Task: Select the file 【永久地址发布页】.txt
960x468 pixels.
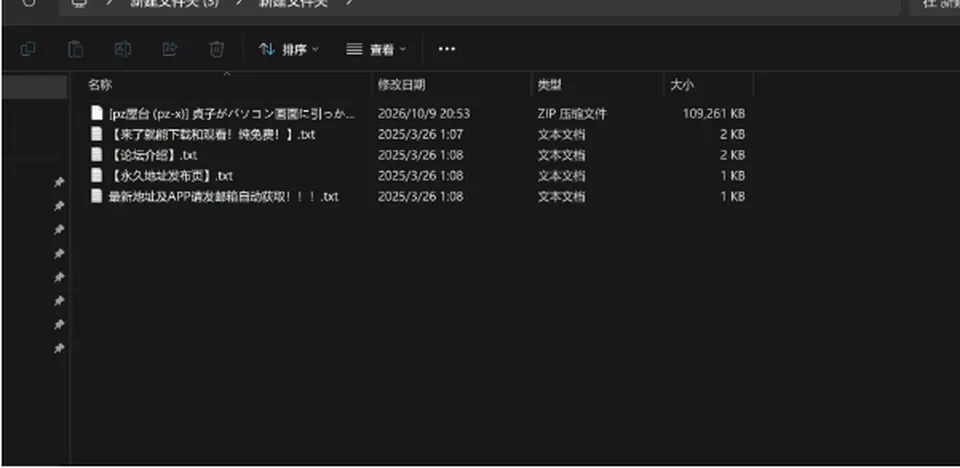Action: [x=171, y=176]
